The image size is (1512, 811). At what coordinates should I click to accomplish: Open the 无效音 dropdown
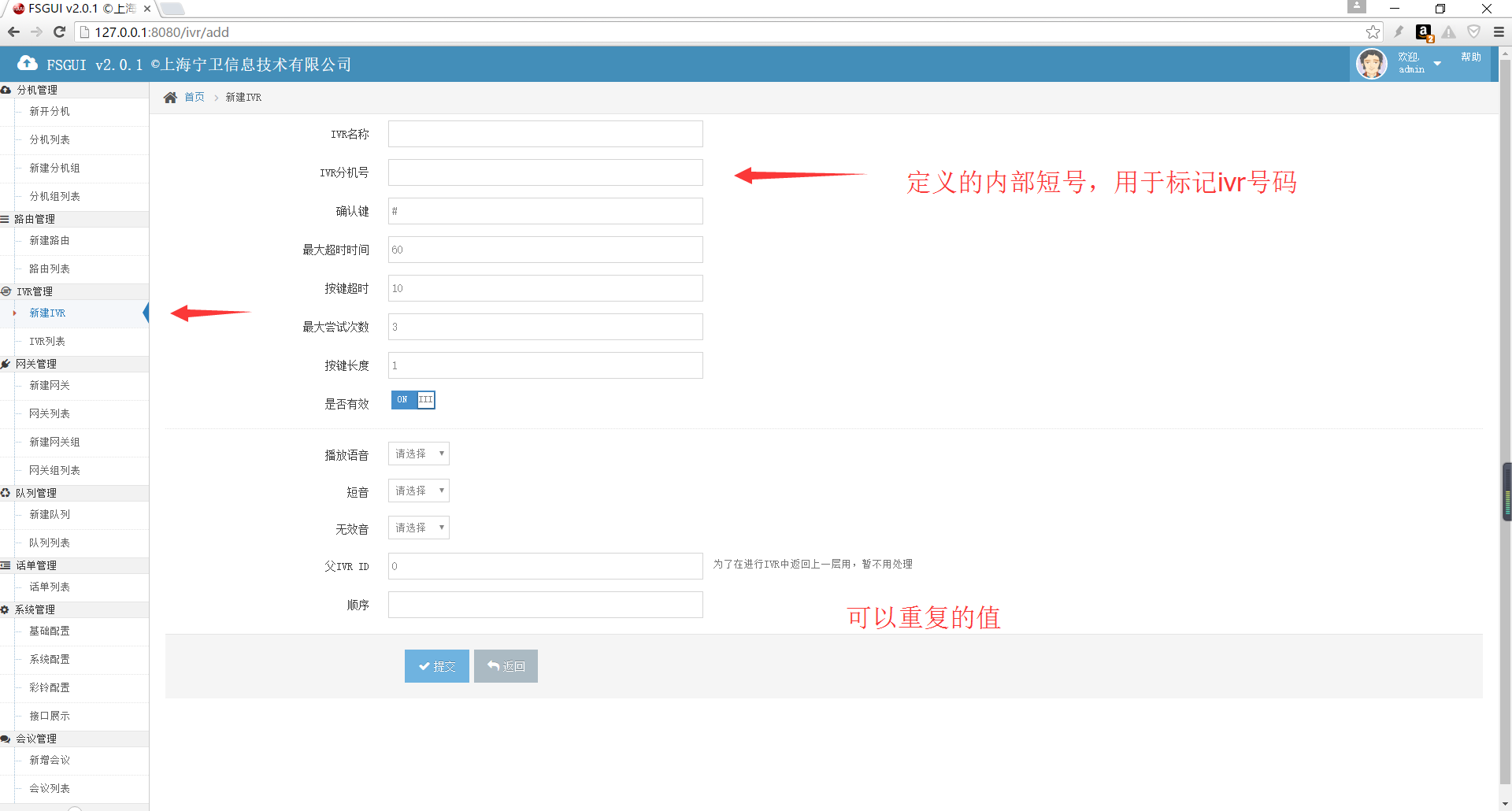pyautogui.click(x=418, y=528)
